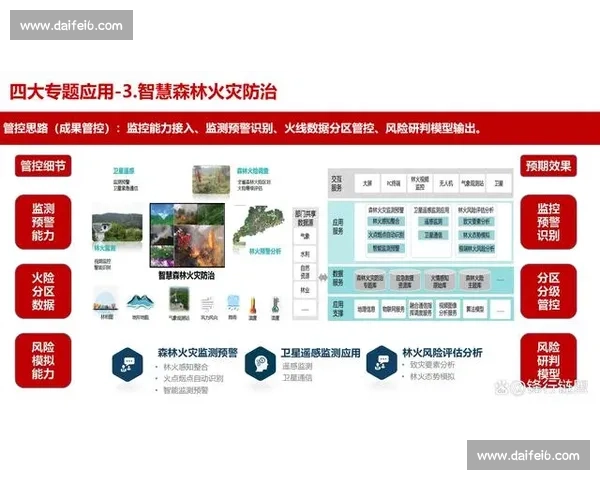600x480 pixels.
Task: Select the blue mountain terrain icon
Action: 140,302
